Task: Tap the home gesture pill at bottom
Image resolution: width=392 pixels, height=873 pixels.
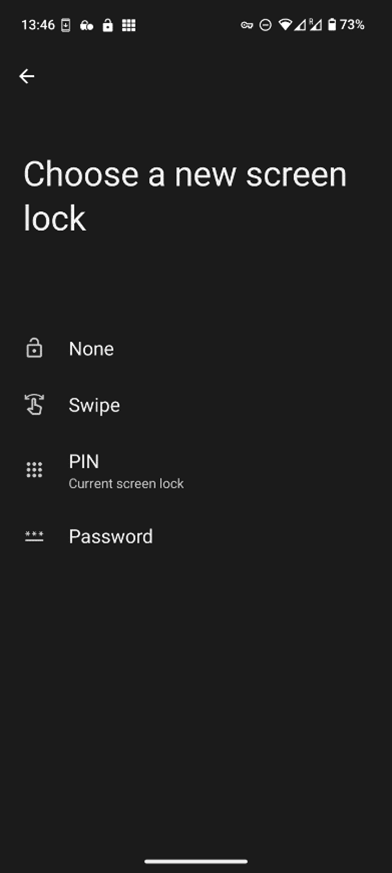Action: click(x=196, y=861)
